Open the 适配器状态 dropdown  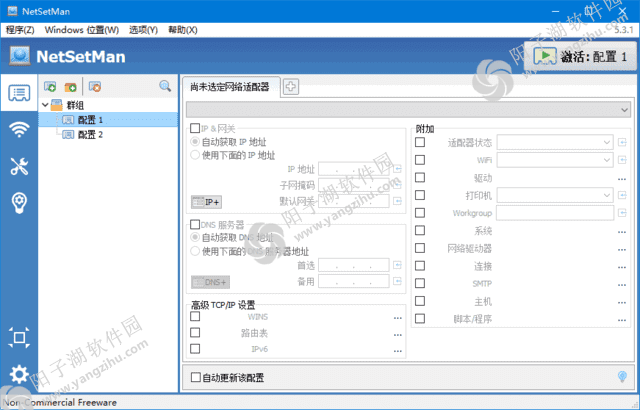point(555,142)
